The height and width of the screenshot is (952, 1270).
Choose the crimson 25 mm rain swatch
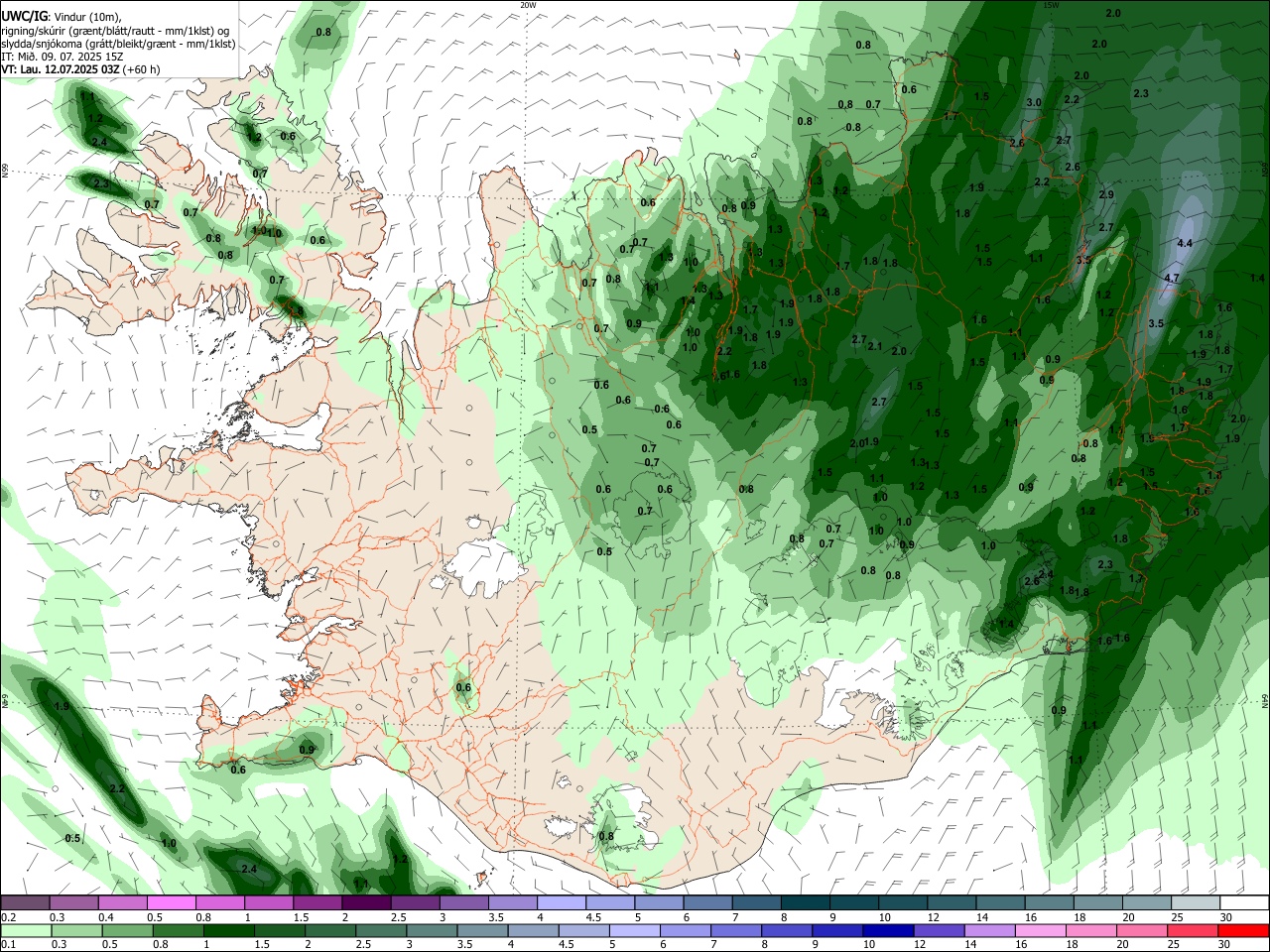pos(1193,930)
